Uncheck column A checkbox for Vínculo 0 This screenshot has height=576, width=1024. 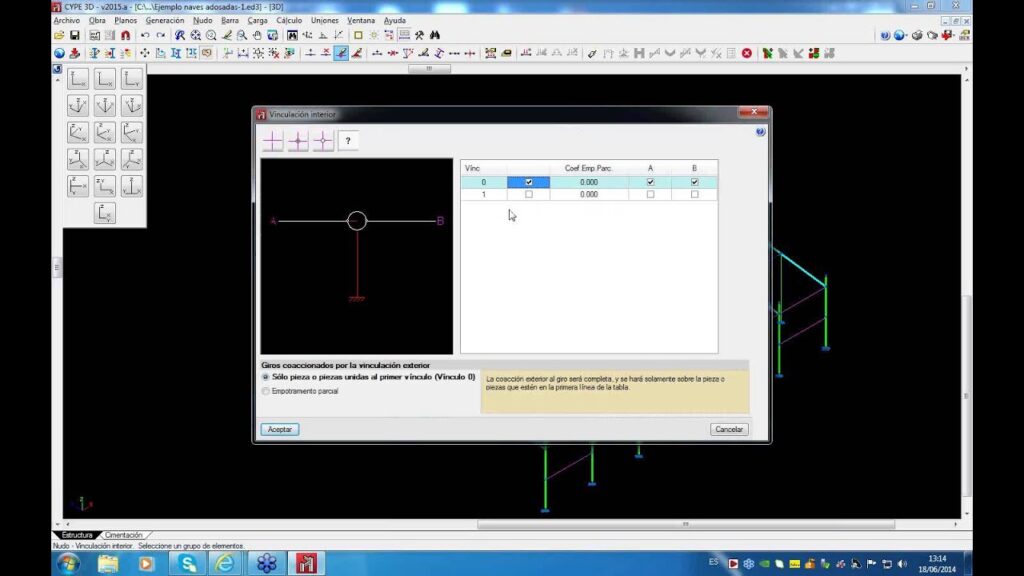point(651,182)
